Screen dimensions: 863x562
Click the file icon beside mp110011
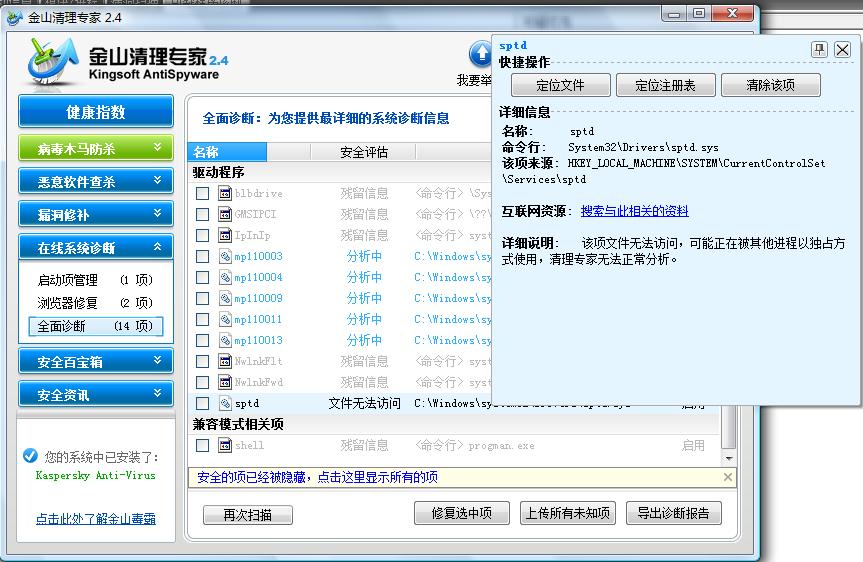tap(225, 319)
